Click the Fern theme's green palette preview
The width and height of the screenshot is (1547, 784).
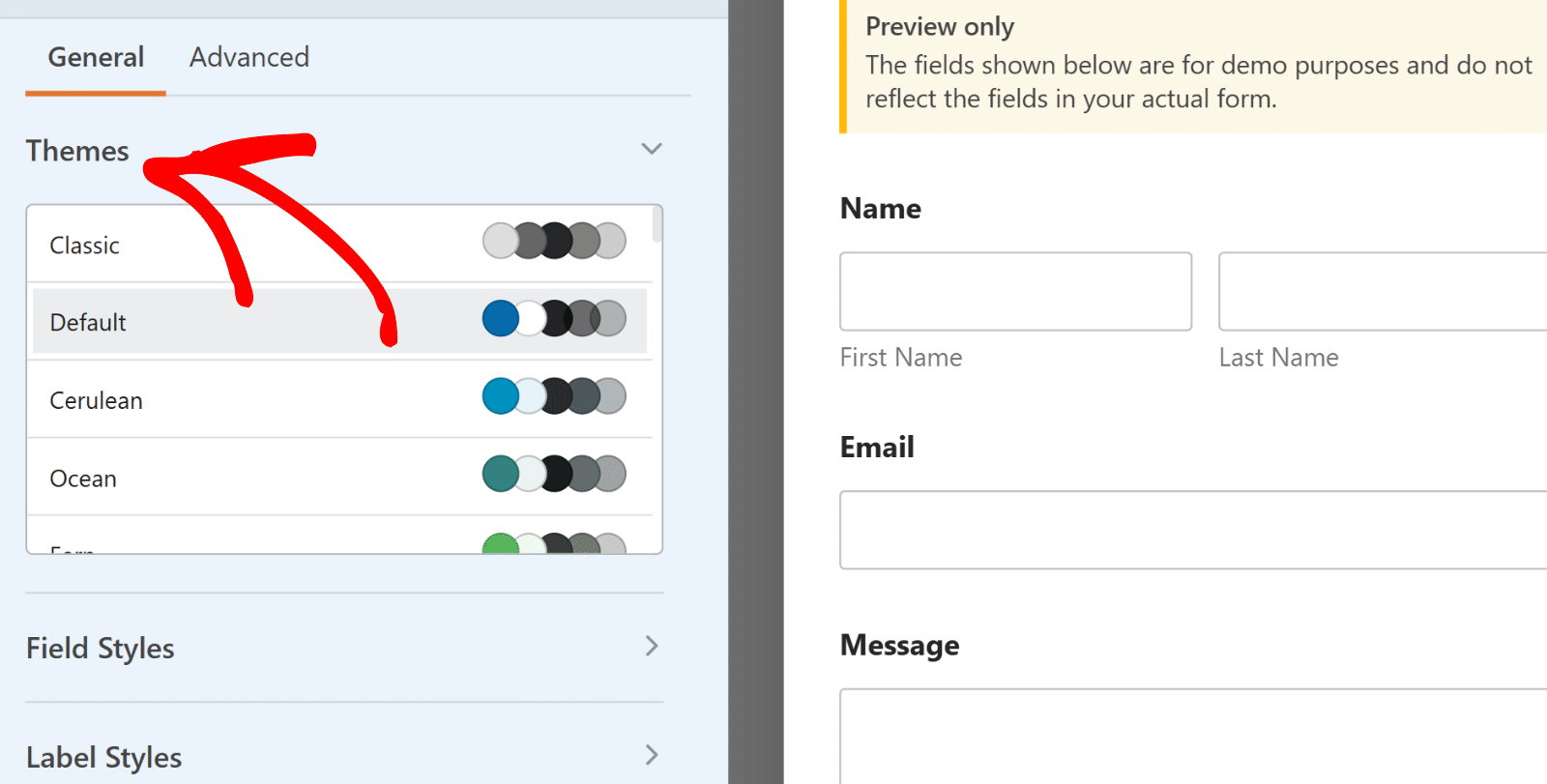pyautogui.click(x=554, y=544)
